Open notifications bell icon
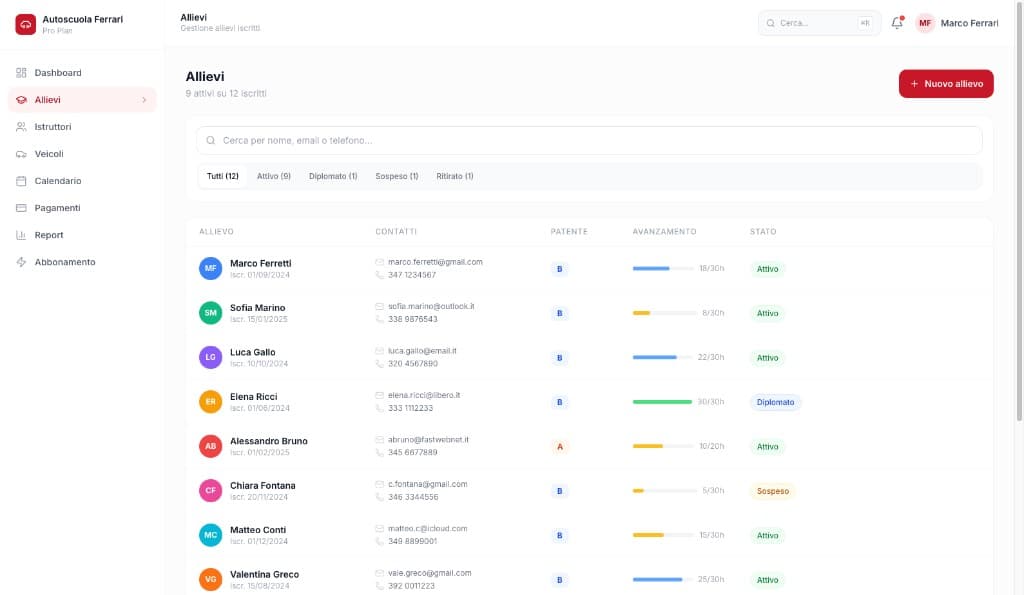The image size is (1024, 595). [x=897, y=23]
